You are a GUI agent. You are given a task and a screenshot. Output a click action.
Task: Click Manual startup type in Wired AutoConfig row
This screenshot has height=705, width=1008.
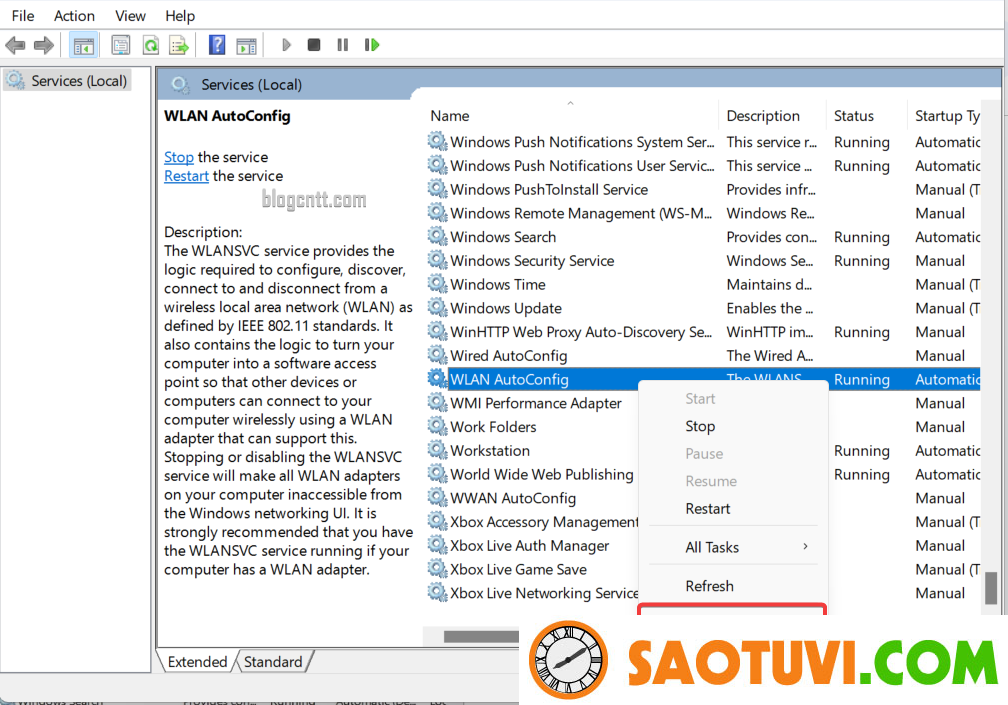(x=940, y=355)
